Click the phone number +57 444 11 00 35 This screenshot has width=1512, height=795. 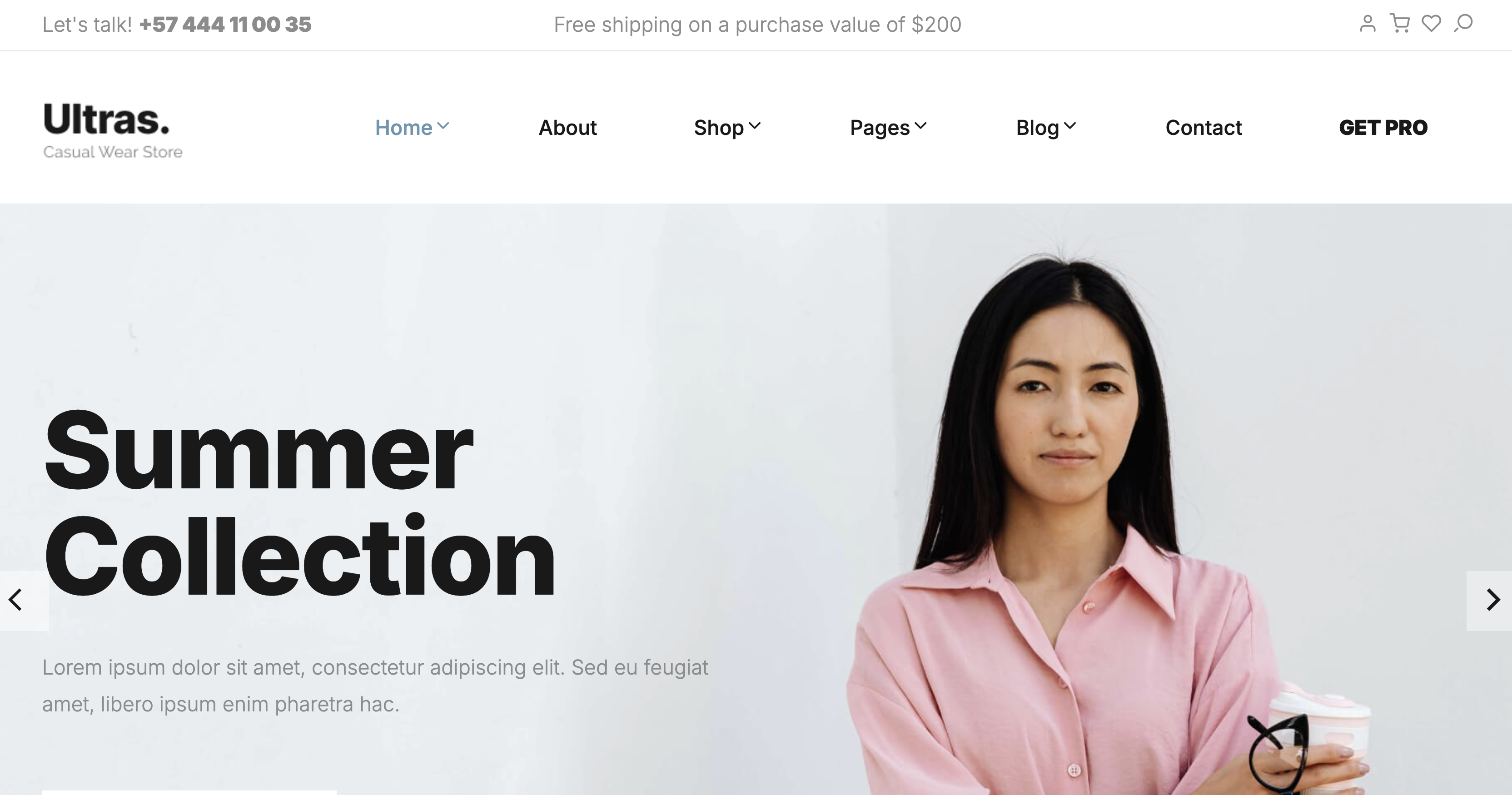click(x=225, y=25)
